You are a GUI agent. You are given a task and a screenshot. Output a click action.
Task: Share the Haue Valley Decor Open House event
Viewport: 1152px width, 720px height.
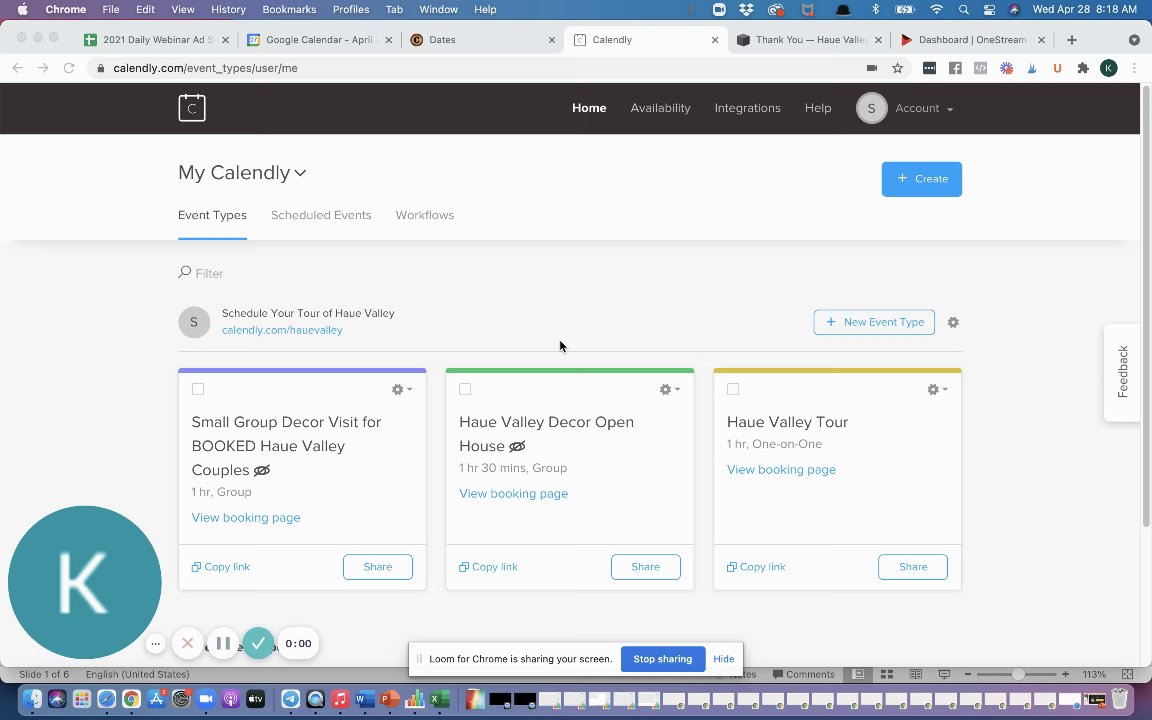coord(645,567)
